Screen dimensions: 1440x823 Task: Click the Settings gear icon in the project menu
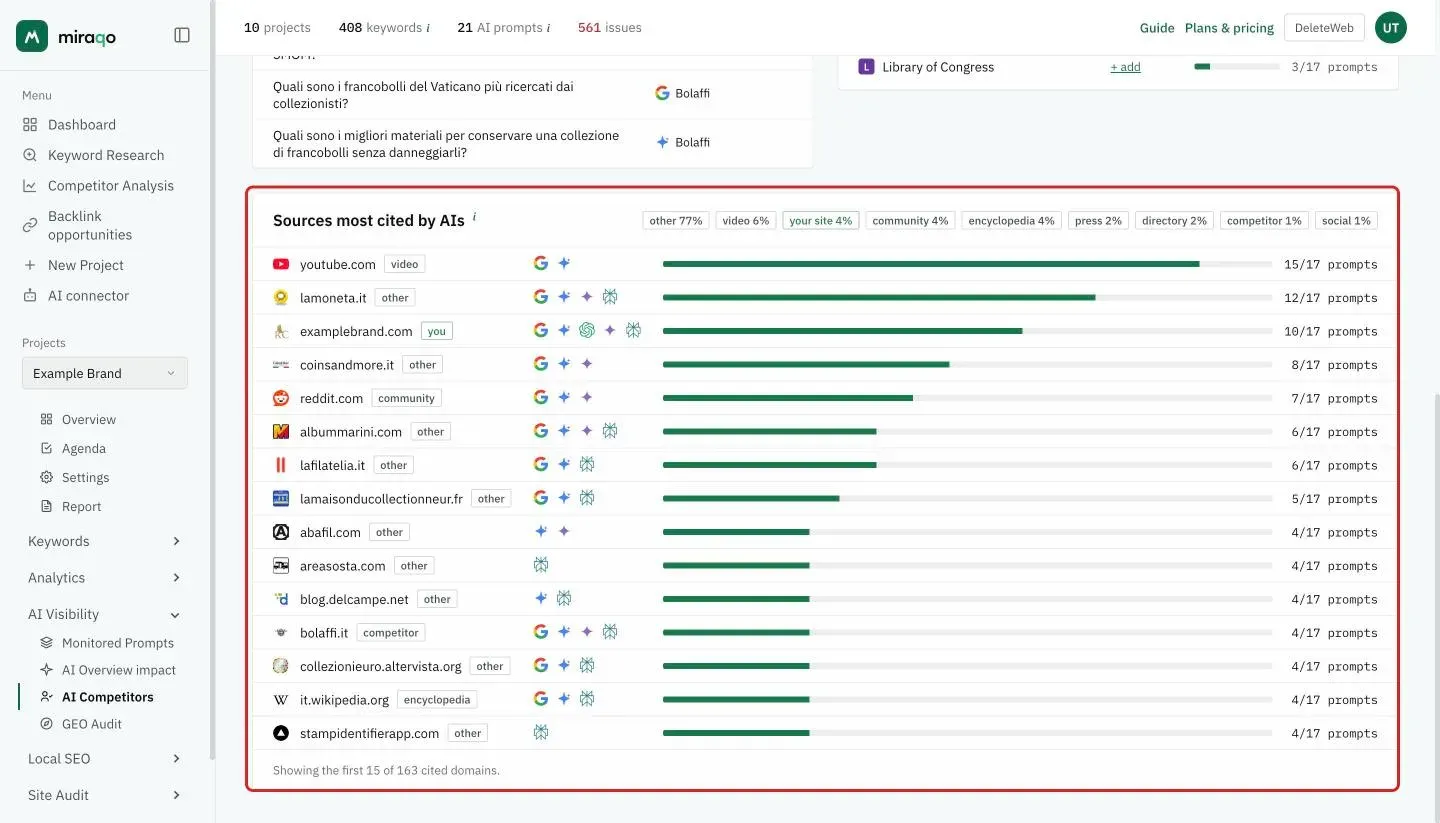pyautogui.click(x=46, y=477)
